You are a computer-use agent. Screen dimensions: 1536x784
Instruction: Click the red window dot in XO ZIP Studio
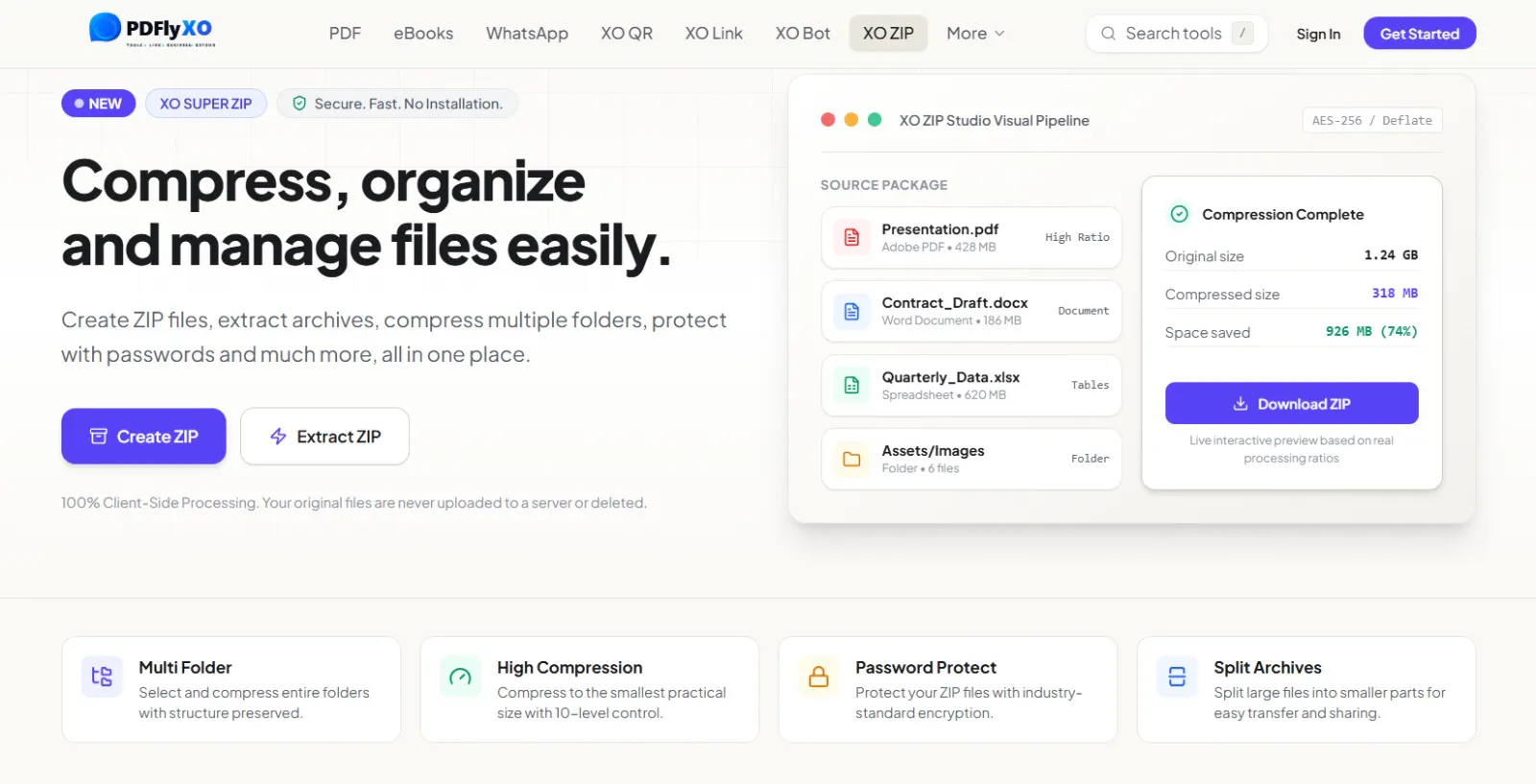click(x=828, y=120)
